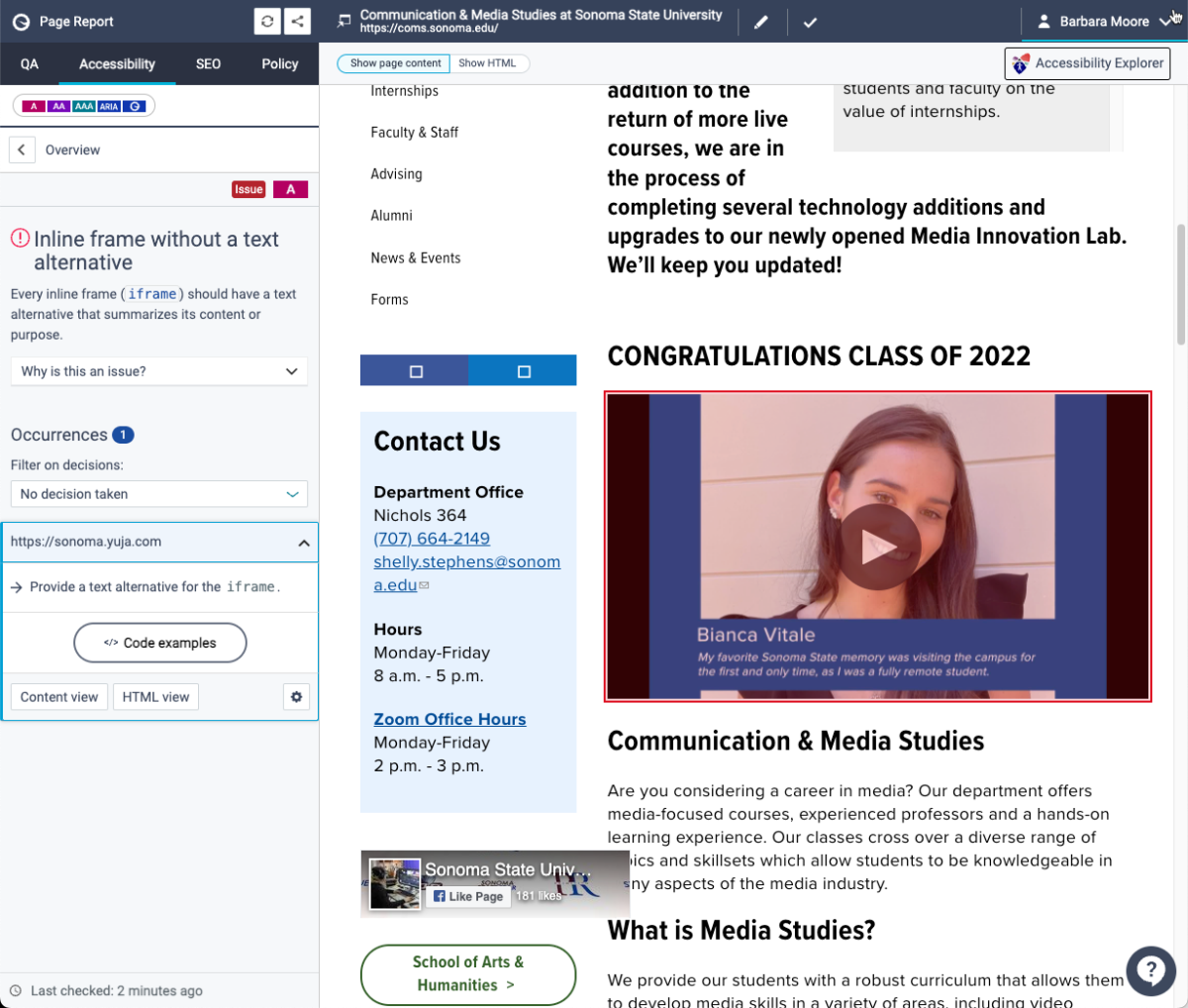Click the pencil edit icon
This screenshot has width=1188, height=1008.
(761, 22)
